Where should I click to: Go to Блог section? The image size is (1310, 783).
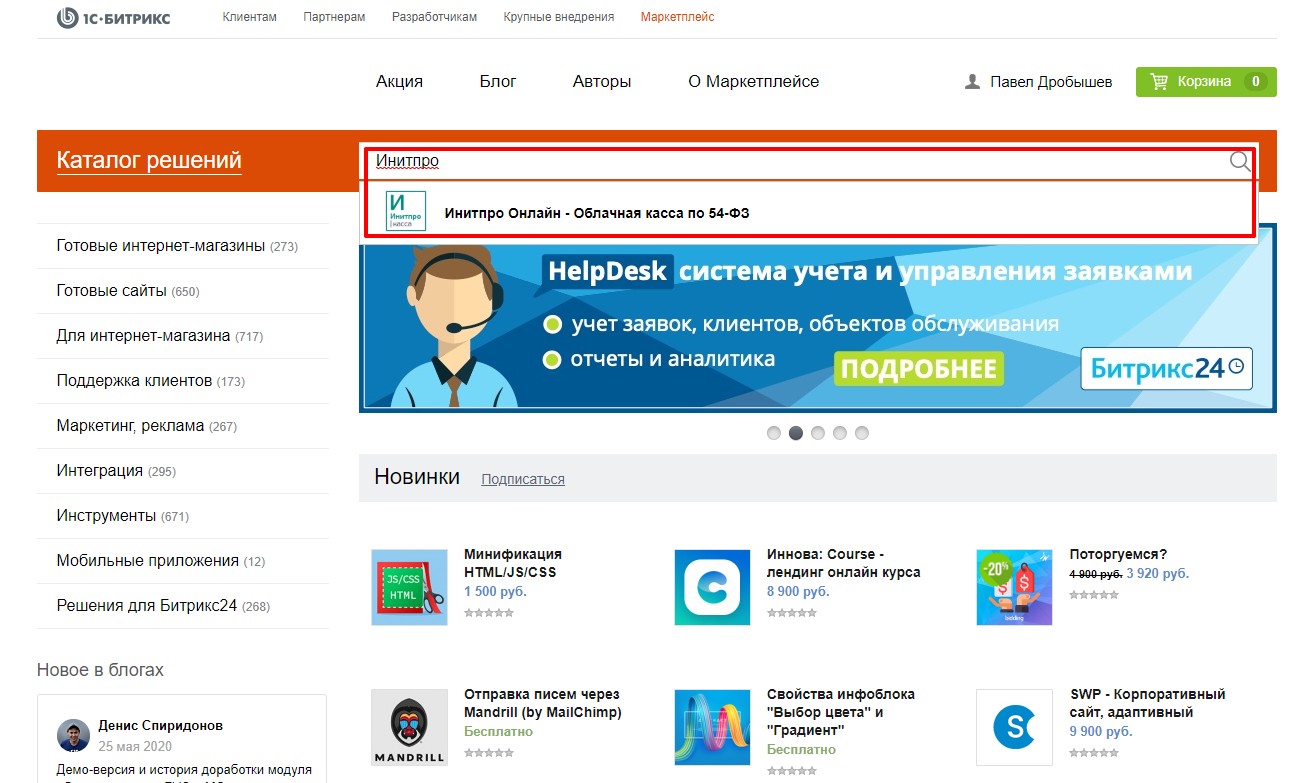coord(498,82)
